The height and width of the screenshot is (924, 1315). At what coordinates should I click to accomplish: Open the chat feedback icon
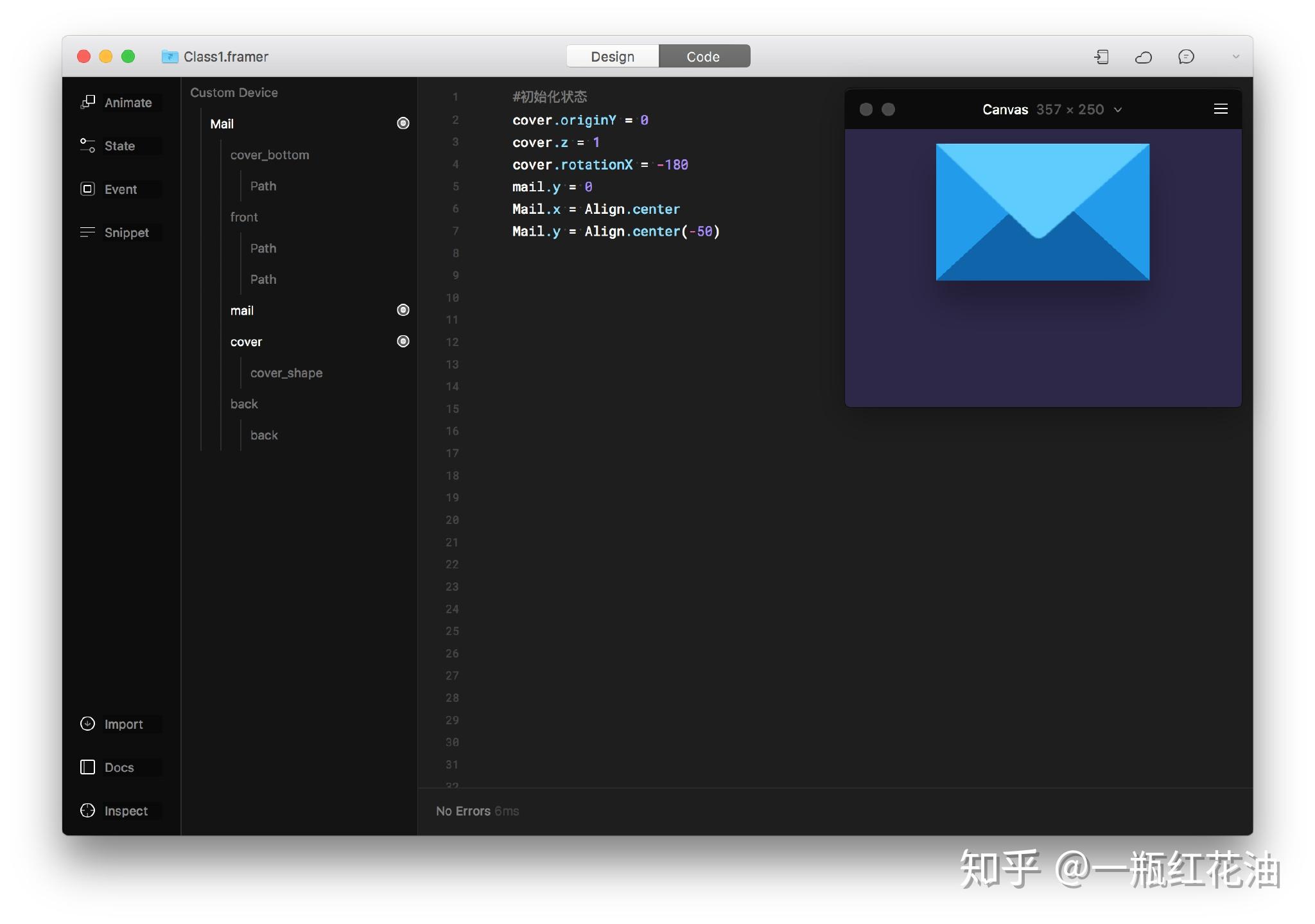1186,57
